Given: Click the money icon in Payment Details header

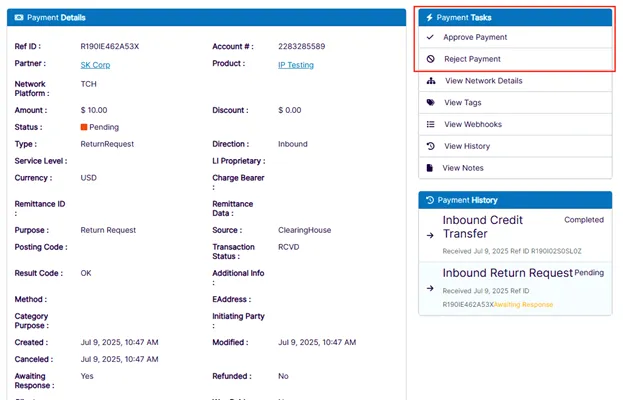Looking at the screenshot, I should click(19, 17).
